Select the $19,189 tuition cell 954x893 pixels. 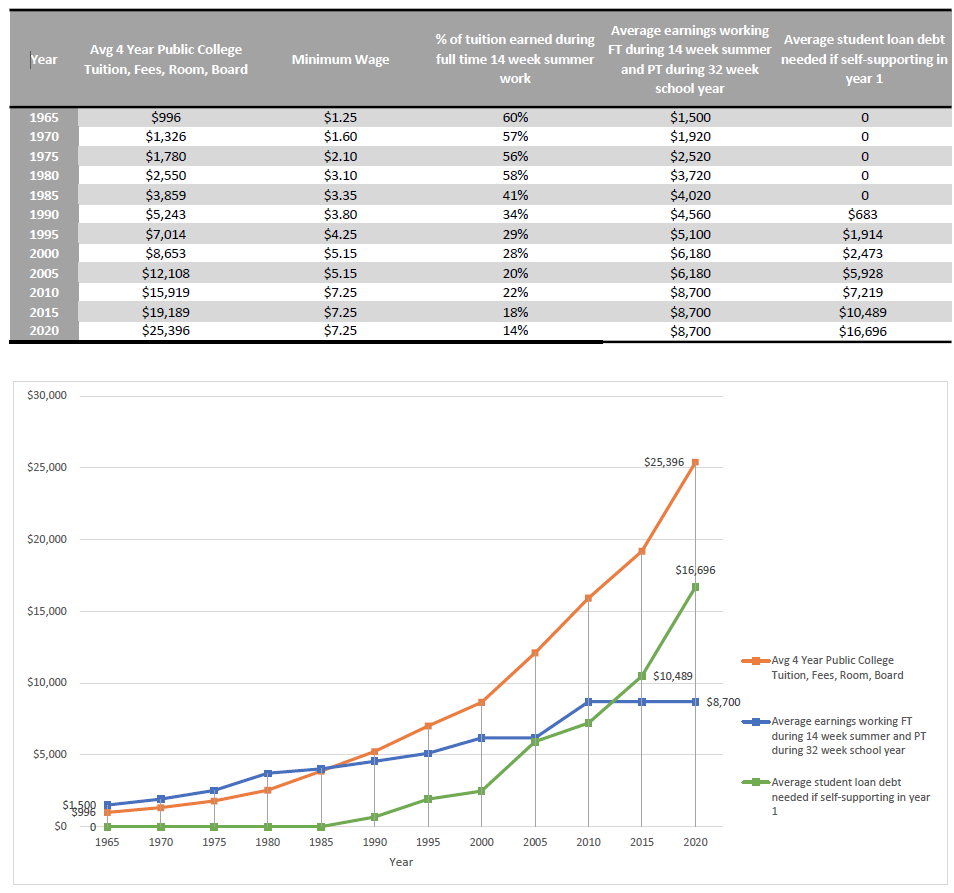tap(166, 312)
